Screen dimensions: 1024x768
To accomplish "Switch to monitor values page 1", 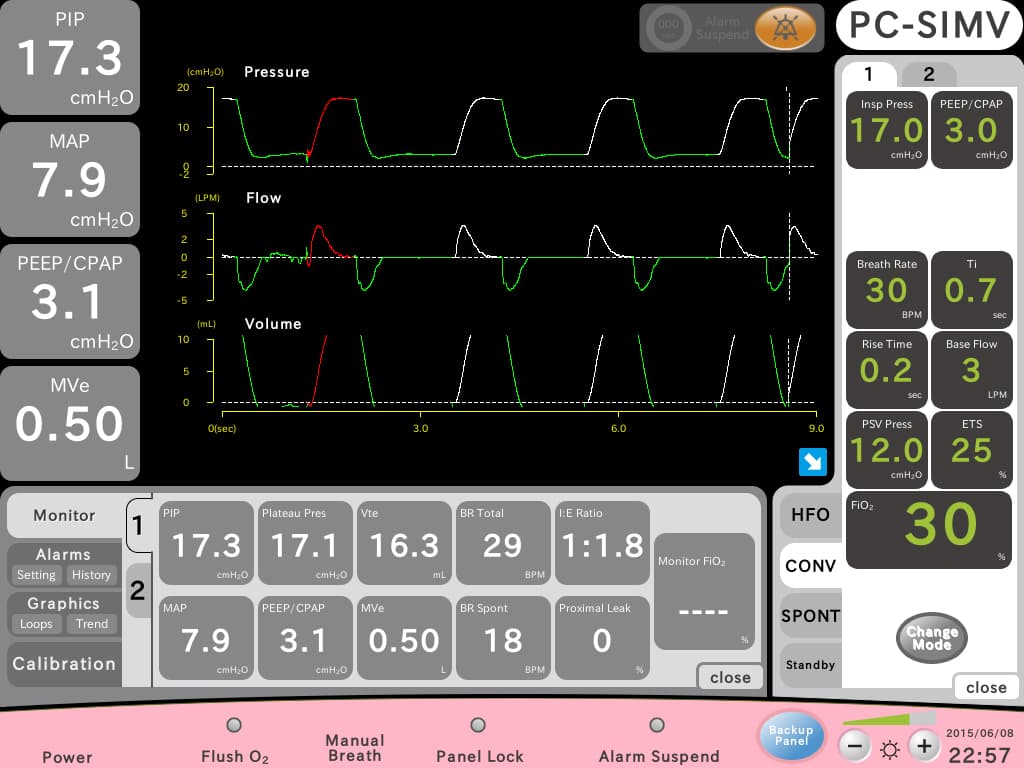I will 137,525.
